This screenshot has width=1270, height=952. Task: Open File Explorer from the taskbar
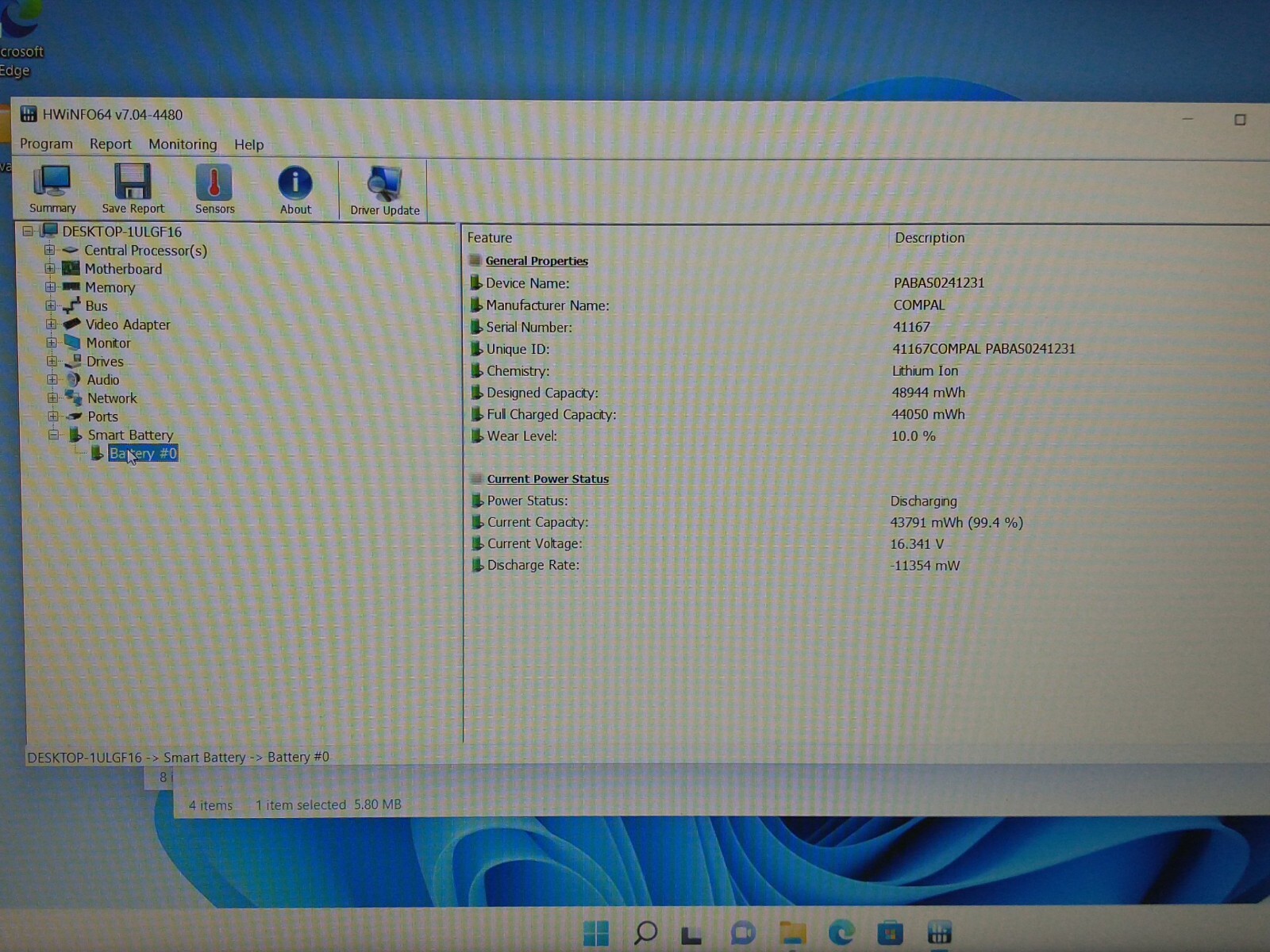coord(792,933)
